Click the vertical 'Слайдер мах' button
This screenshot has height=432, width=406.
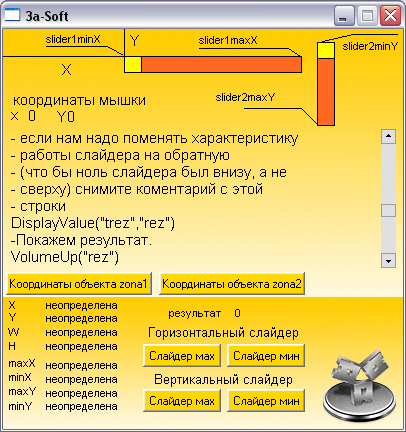[x=182, y=401]
